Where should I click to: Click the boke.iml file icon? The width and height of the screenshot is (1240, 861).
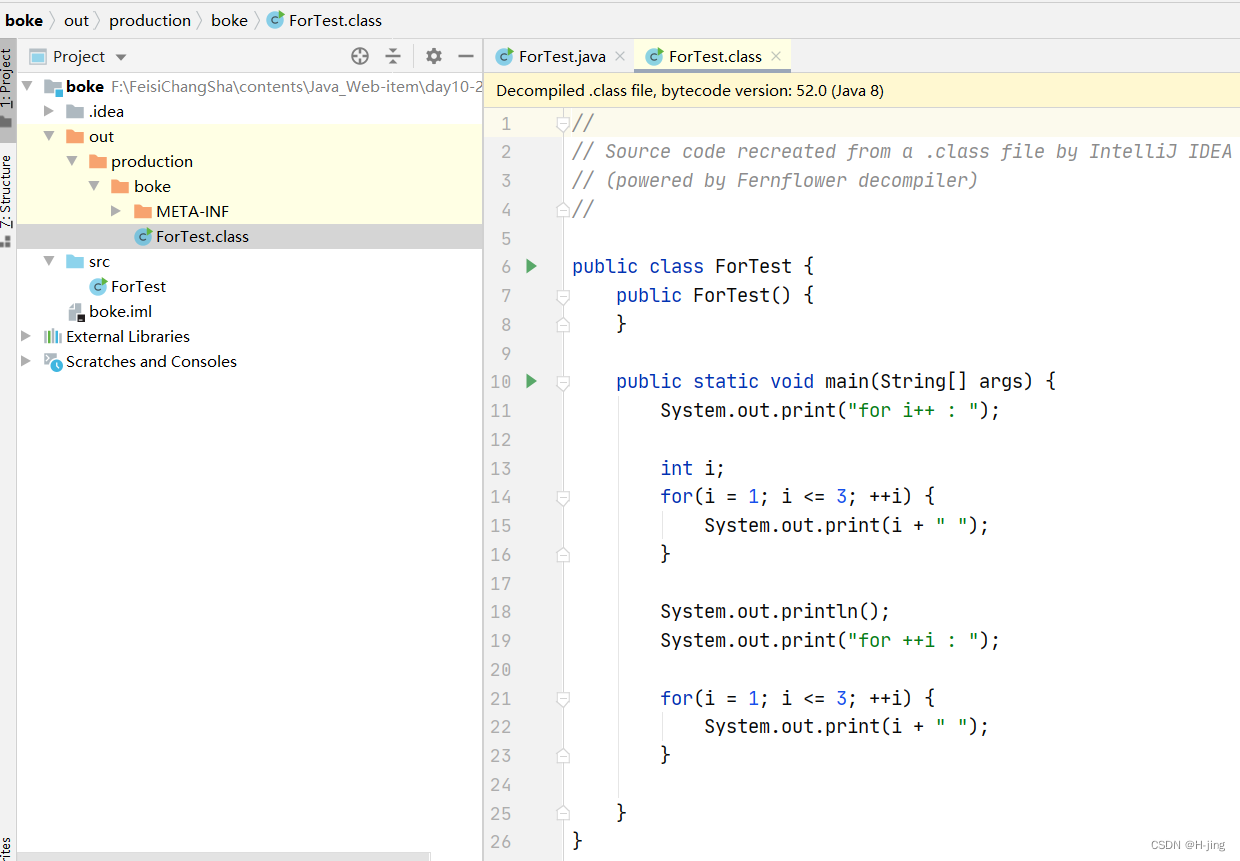(x=76, y=311)
